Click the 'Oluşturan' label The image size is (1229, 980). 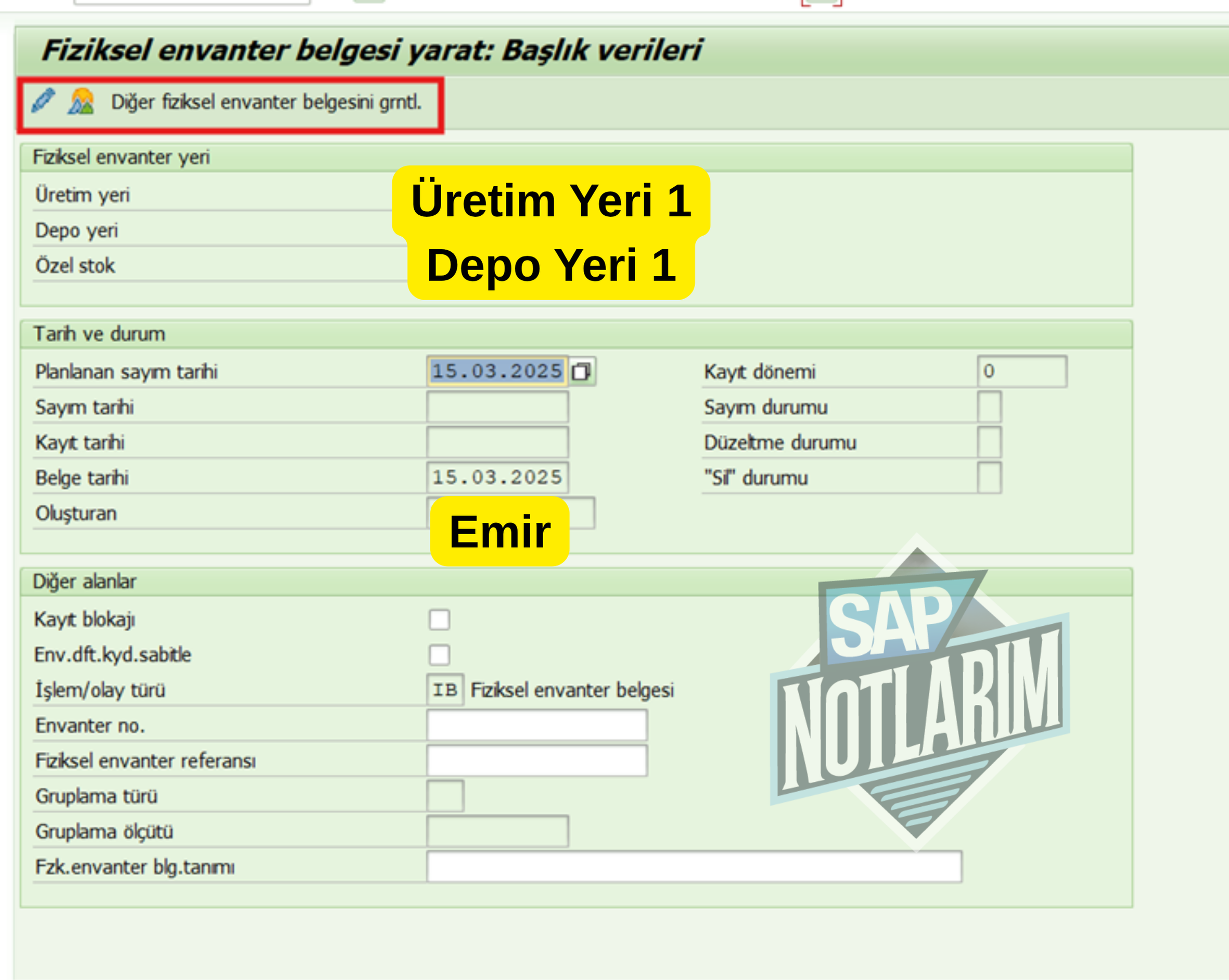pyautogui.click(x=76, y=513)
